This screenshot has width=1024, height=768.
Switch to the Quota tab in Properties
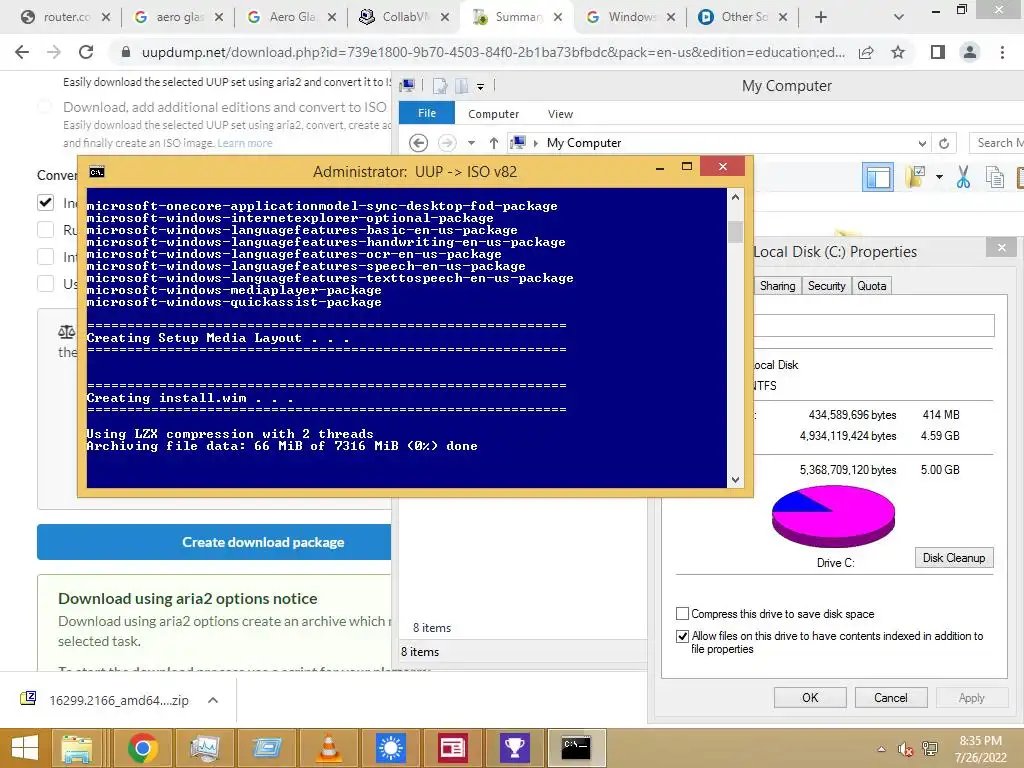click(871, 286)
